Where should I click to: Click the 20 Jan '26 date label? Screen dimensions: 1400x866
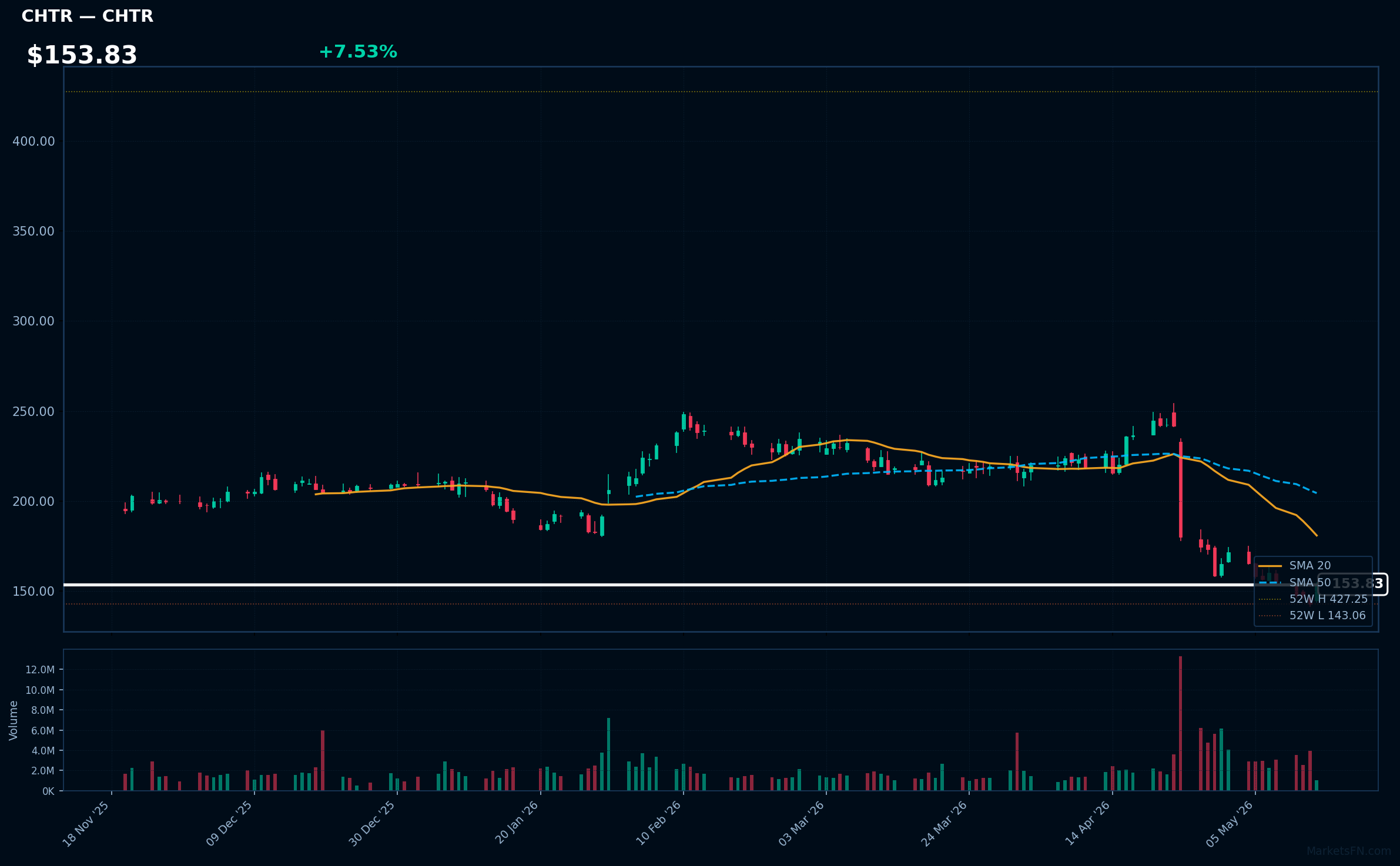(517, 824)
